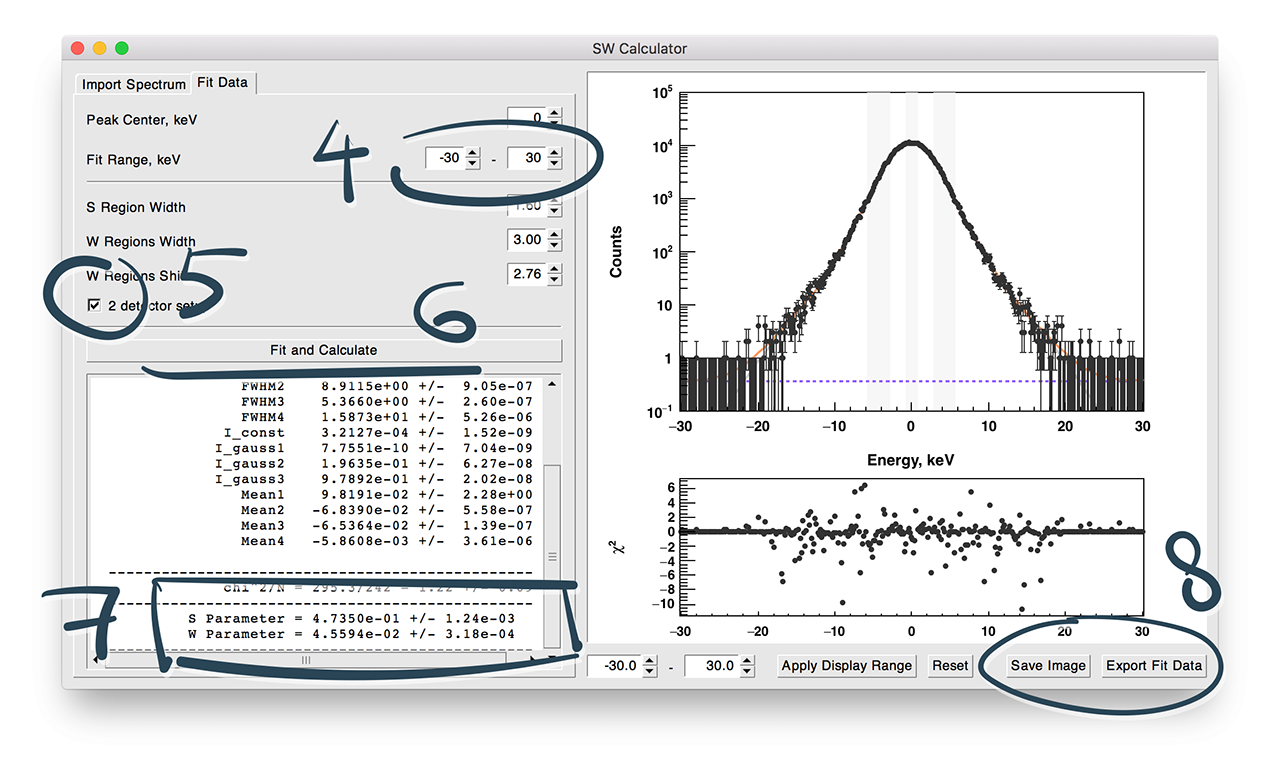This screenshot has width=1280, height=778.
Task: Click the Save Image button
Action: pyautogui.click(x=1047, y=666)
